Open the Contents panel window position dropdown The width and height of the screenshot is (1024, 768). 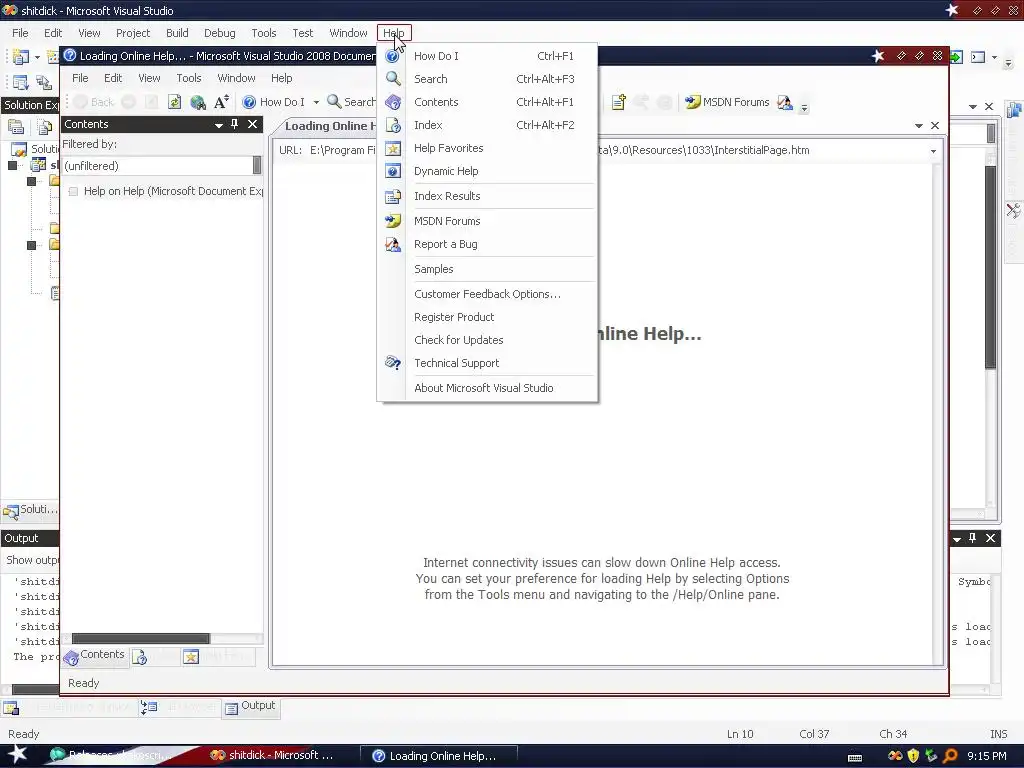coord(219,125)
